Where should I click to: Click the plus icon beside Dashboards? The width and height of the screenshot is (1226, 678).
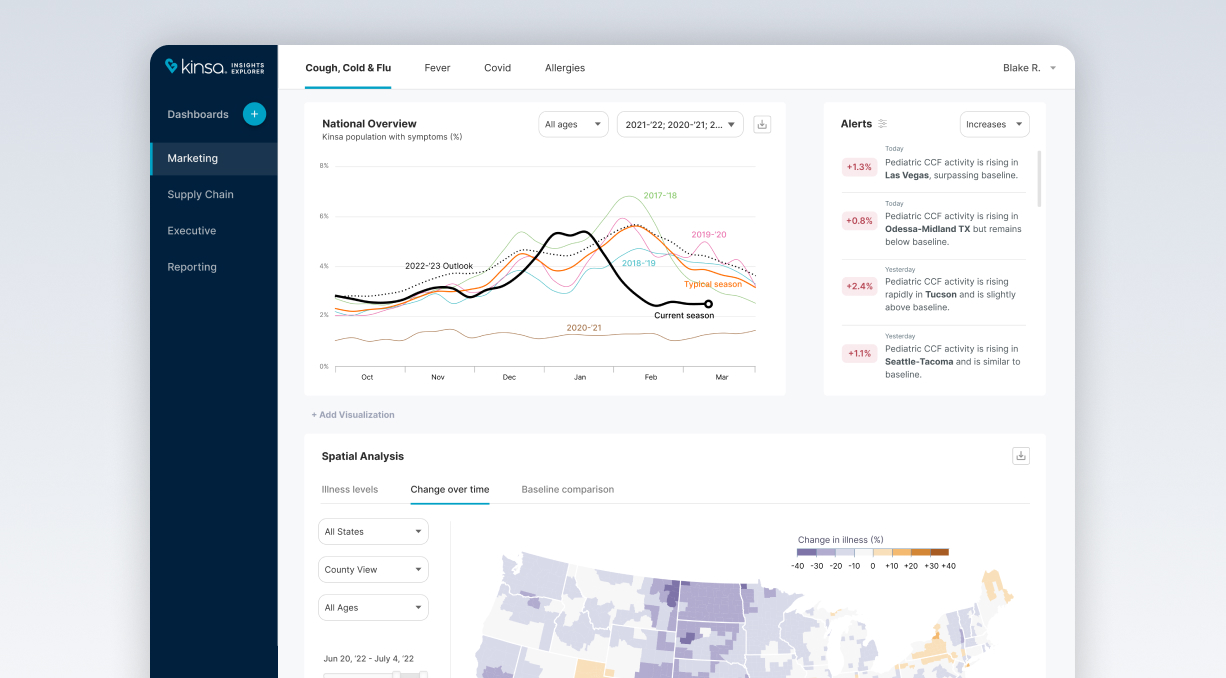click(x=254, y=114)
